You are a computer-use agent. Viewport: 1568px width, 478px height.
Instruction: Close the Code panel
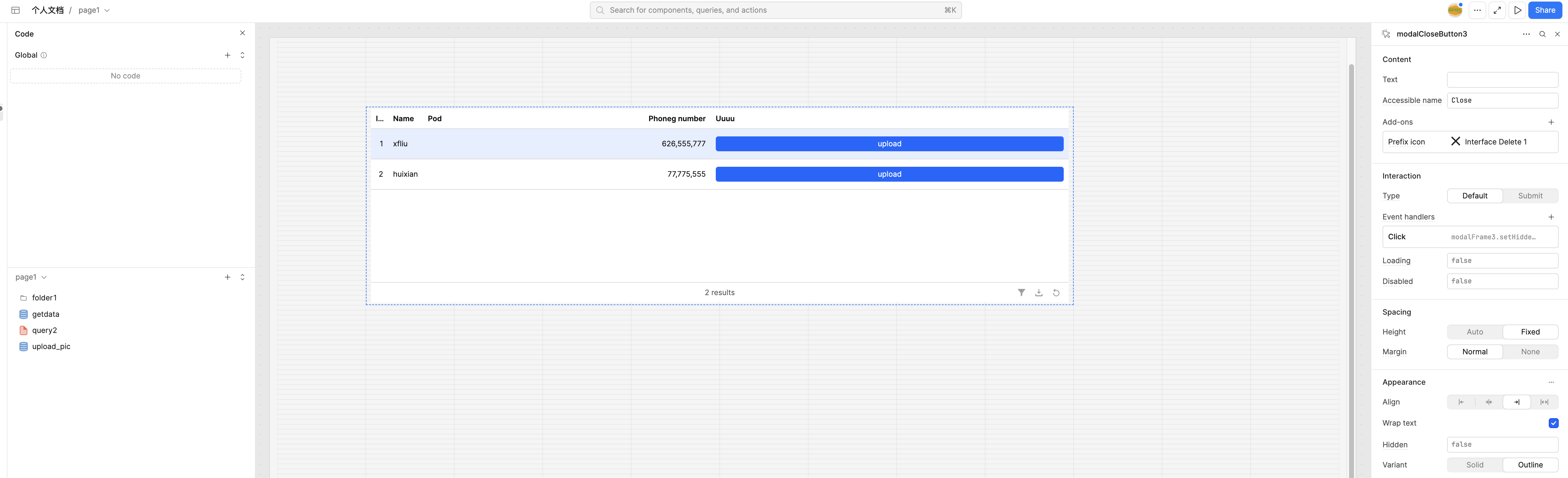point(242,33)
